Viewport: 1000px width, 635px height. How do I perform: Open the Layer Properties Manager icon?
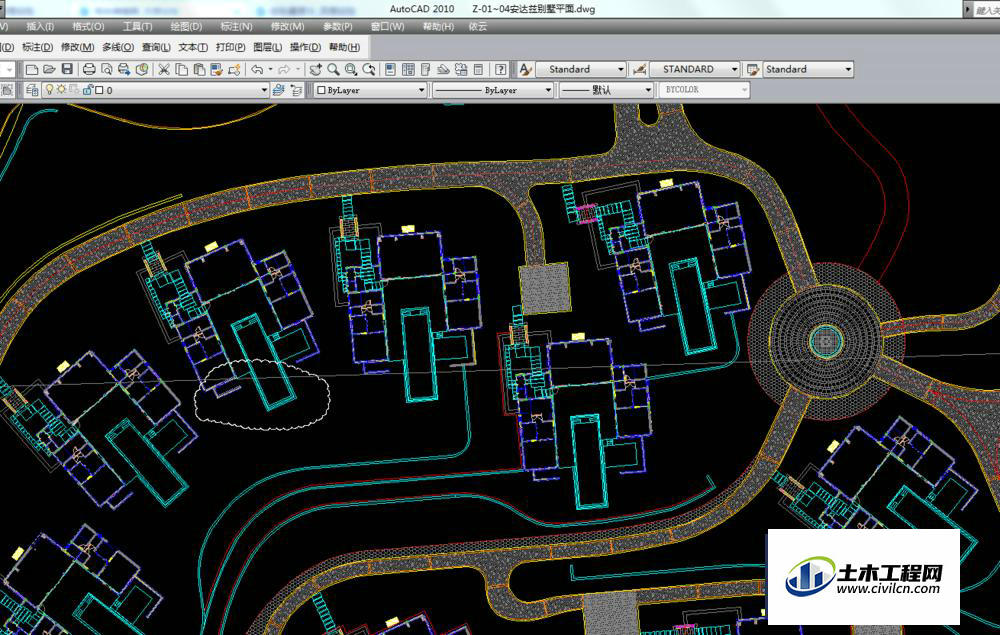[32, 91]
